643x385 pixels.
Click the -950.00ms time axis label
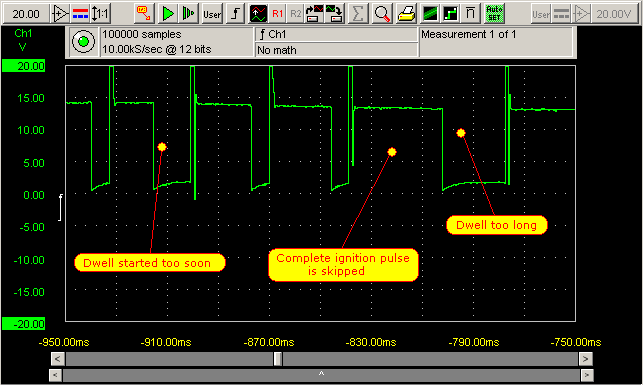(x=64, y=342)
